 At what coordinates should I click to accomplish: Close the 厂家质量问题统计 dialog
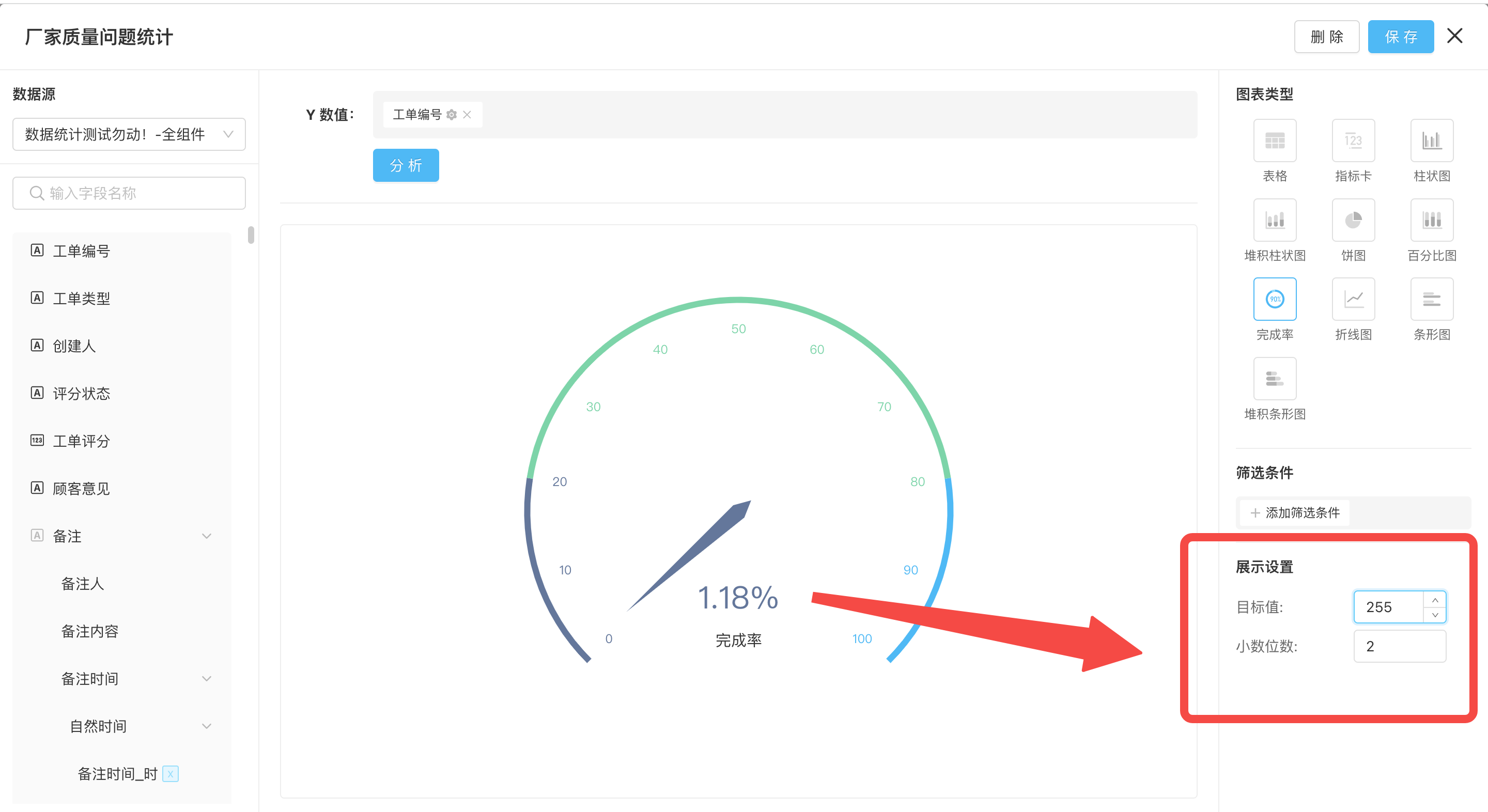pos(1454,36)
